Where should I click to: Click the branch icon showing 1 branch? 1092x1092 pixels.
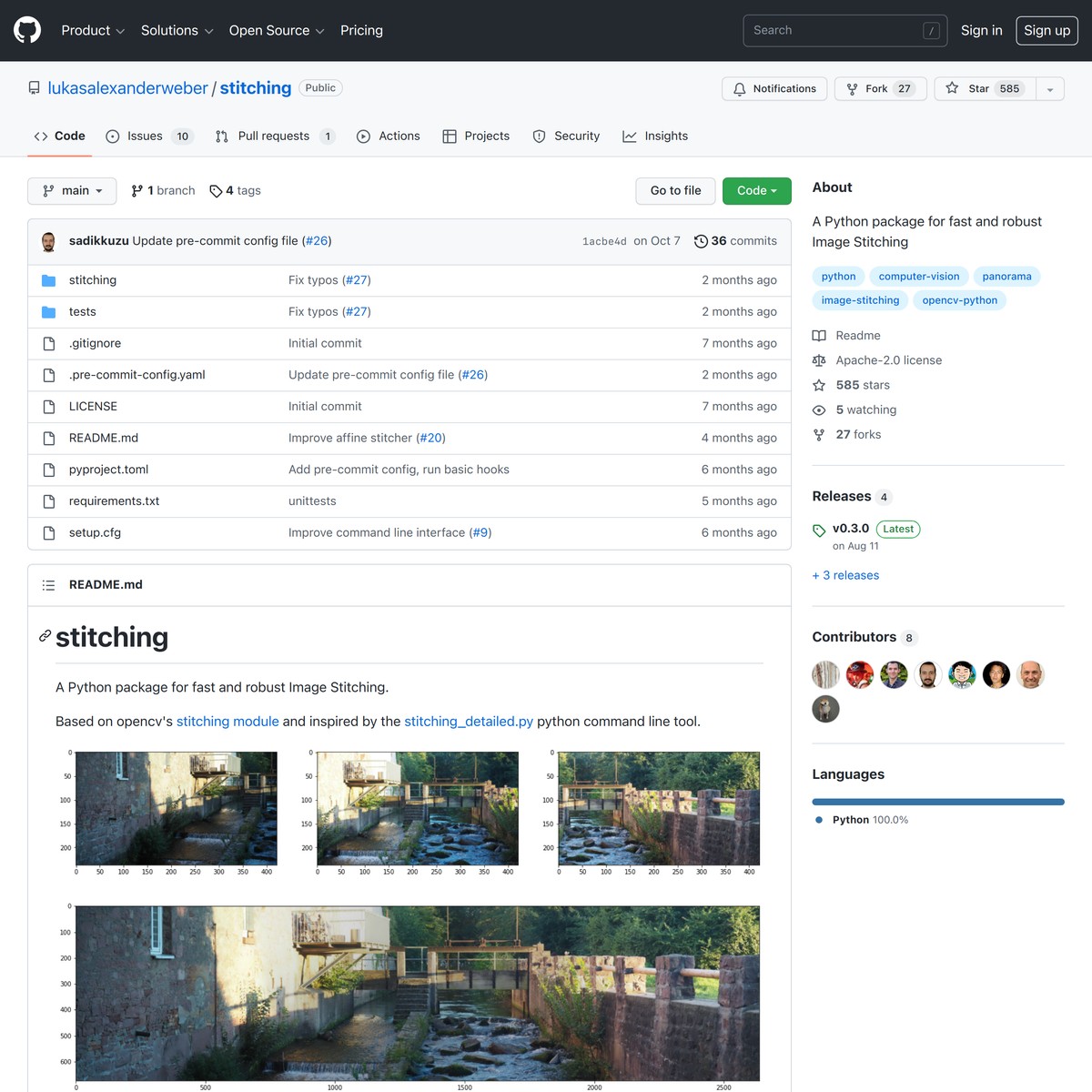tap(137, 191)
